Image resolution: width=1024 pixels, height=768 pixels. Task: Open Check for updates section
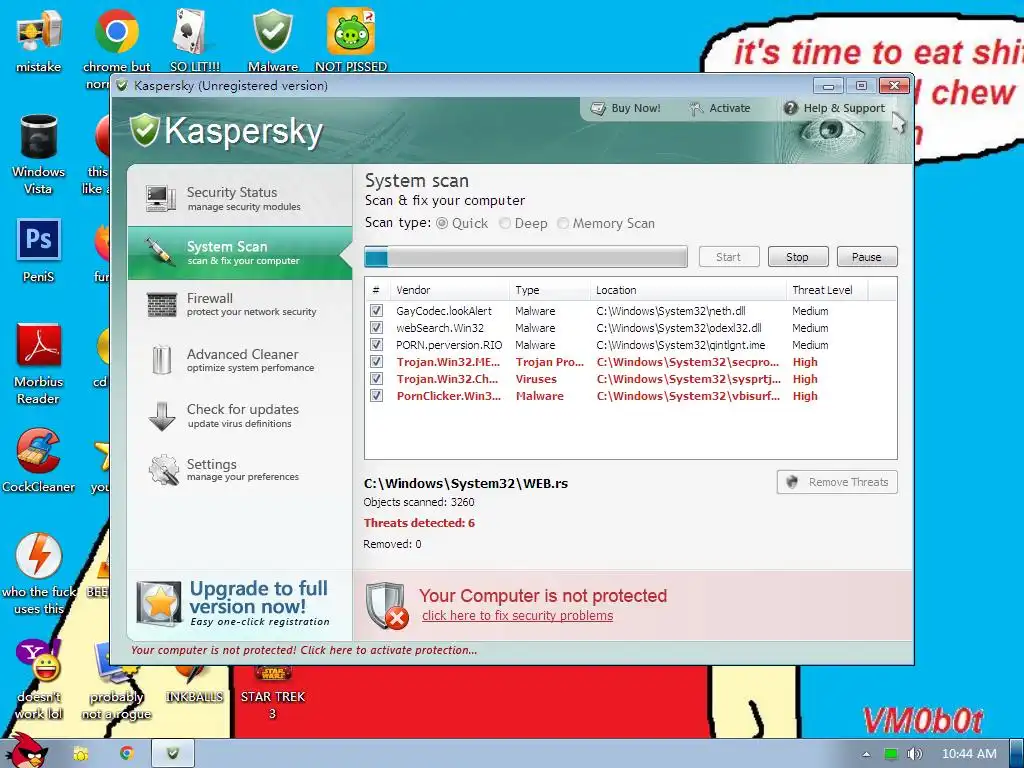(x=239, y=415)
